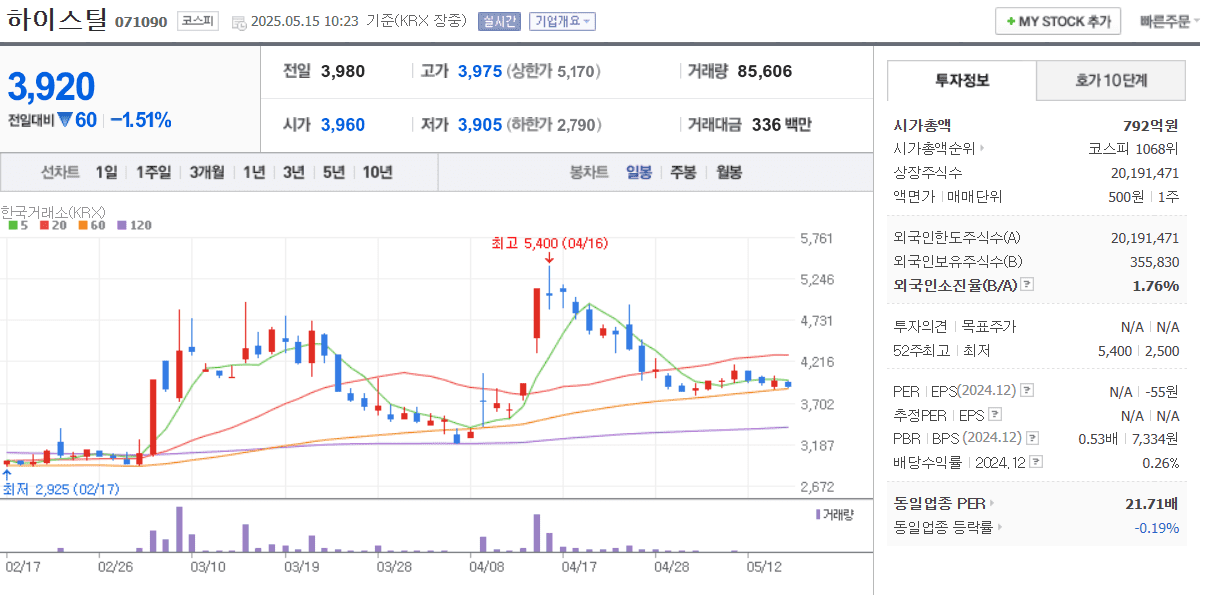Expand the 기업개요 dropdown
1209x595 pixels.
tap(562, 21)
